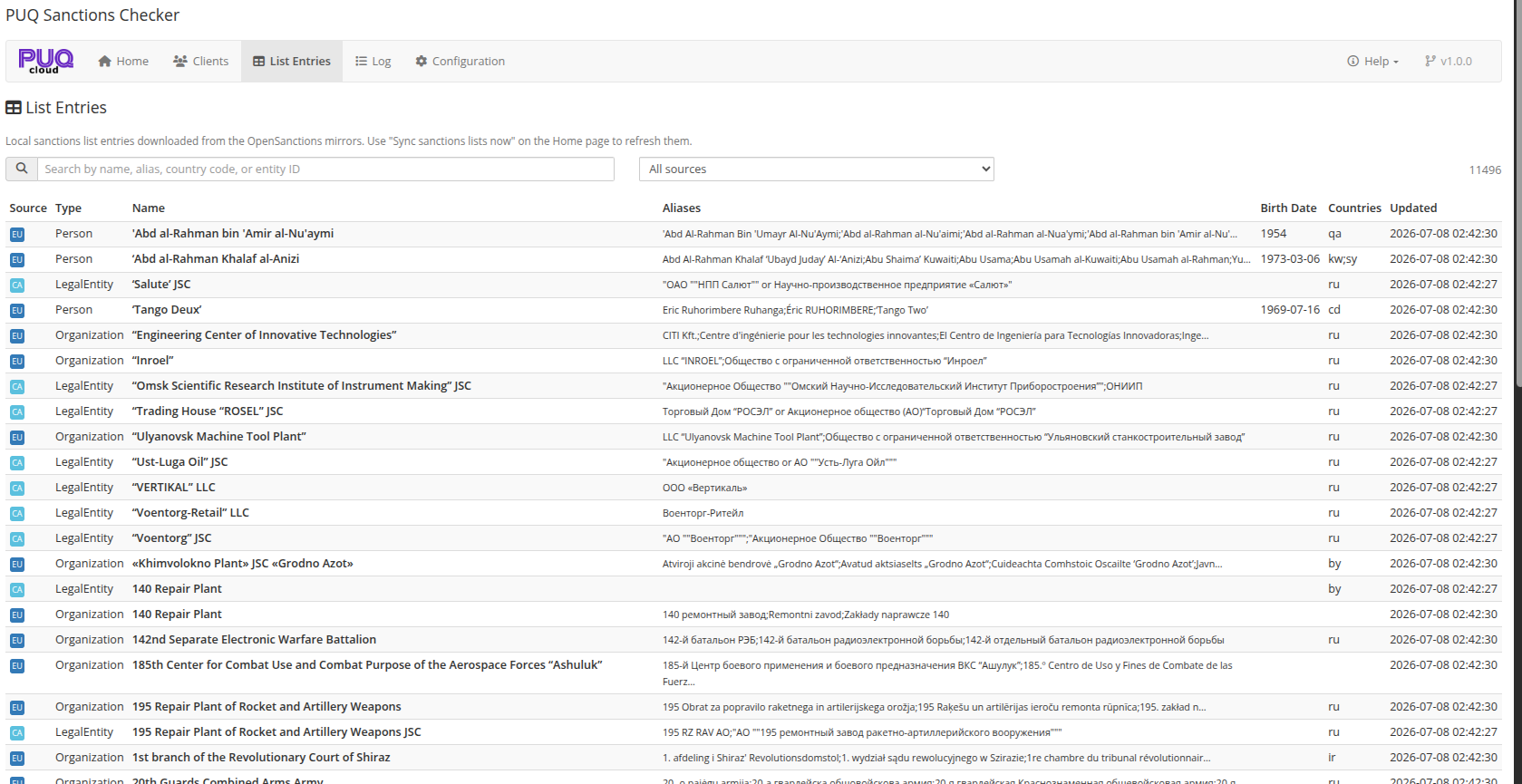The width and height of the screenshot is (1522, 784).
Task: Click the CA badge for "Voentorg" JSC
Action: click(x=17, y=538)
